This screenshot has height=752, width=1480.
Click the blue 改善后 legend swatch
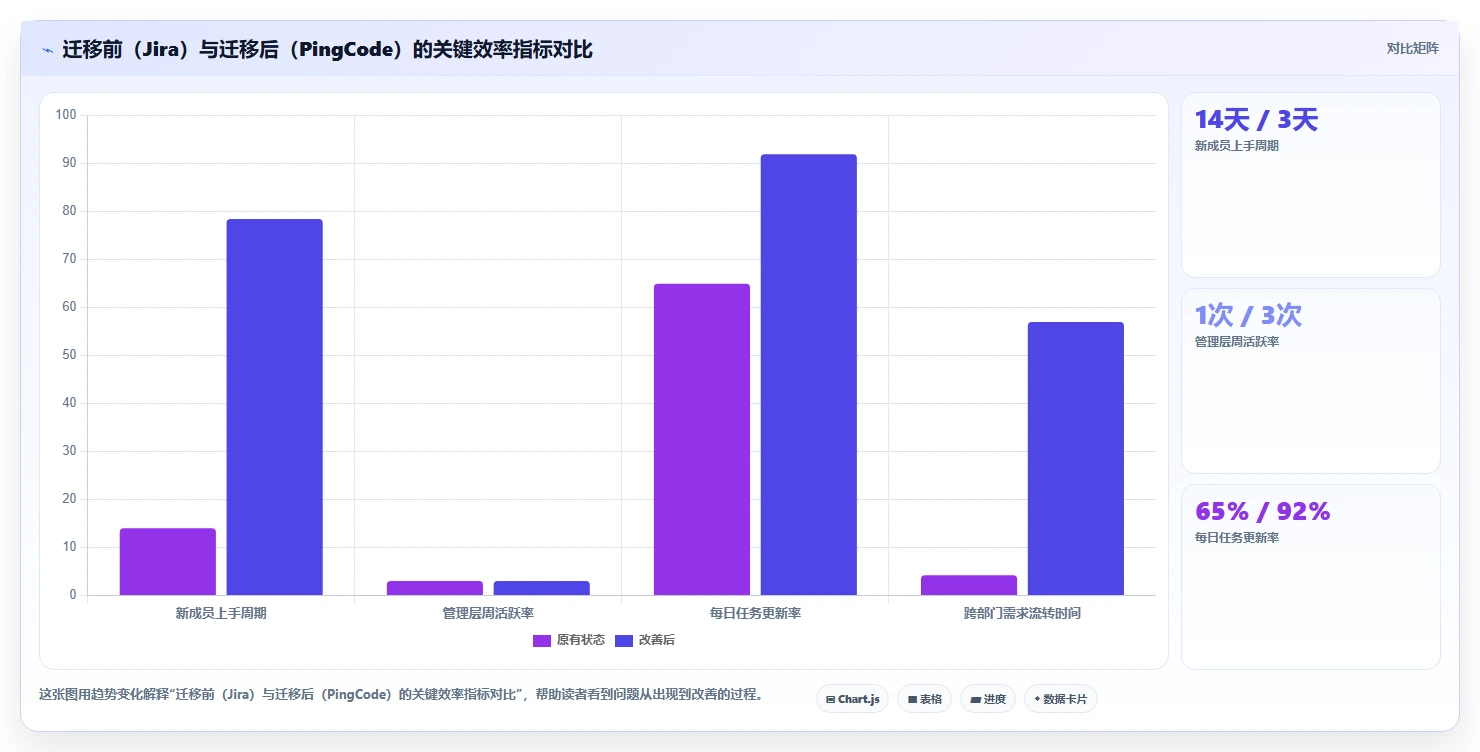point(624,640)
